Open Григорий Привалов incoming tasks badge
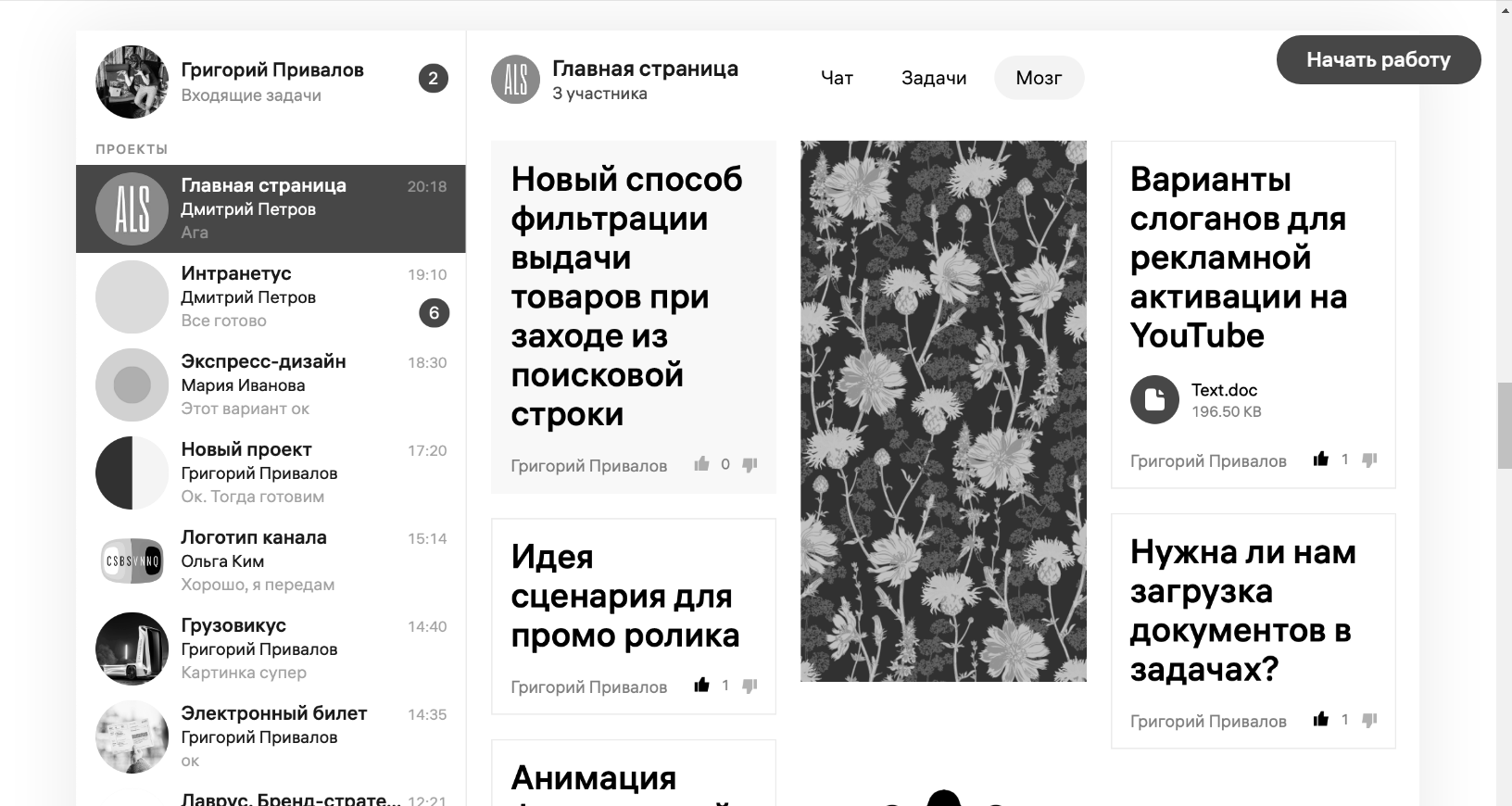 tap(433, 79)
